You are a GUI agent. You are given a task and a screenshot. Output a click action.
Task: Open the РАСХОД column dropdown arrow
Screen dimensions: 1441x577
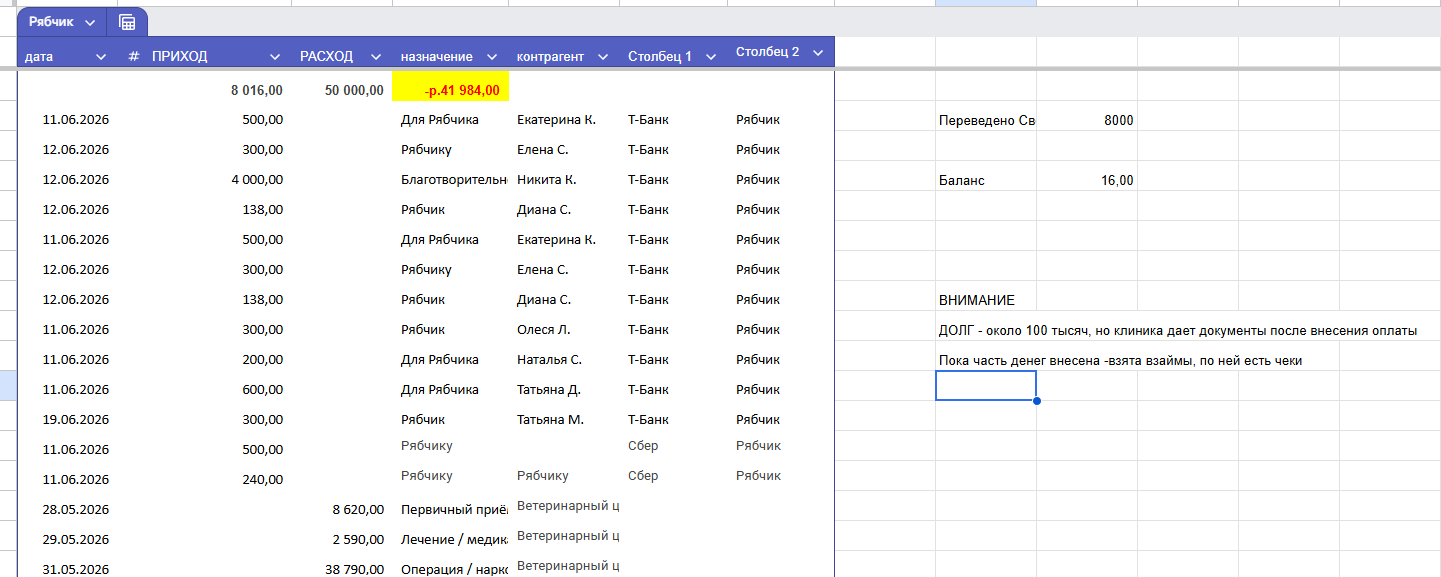[x=376, y=57]
